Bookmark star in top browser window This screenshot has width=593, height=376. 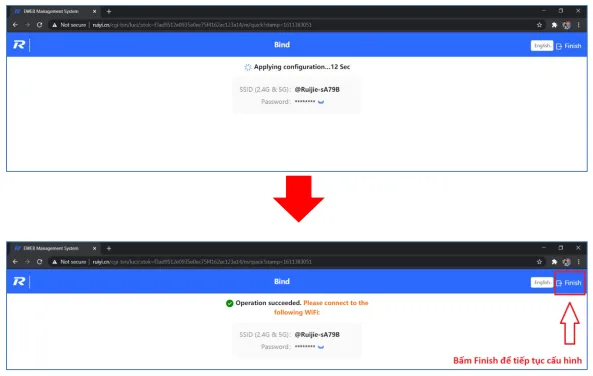(539, 25)
